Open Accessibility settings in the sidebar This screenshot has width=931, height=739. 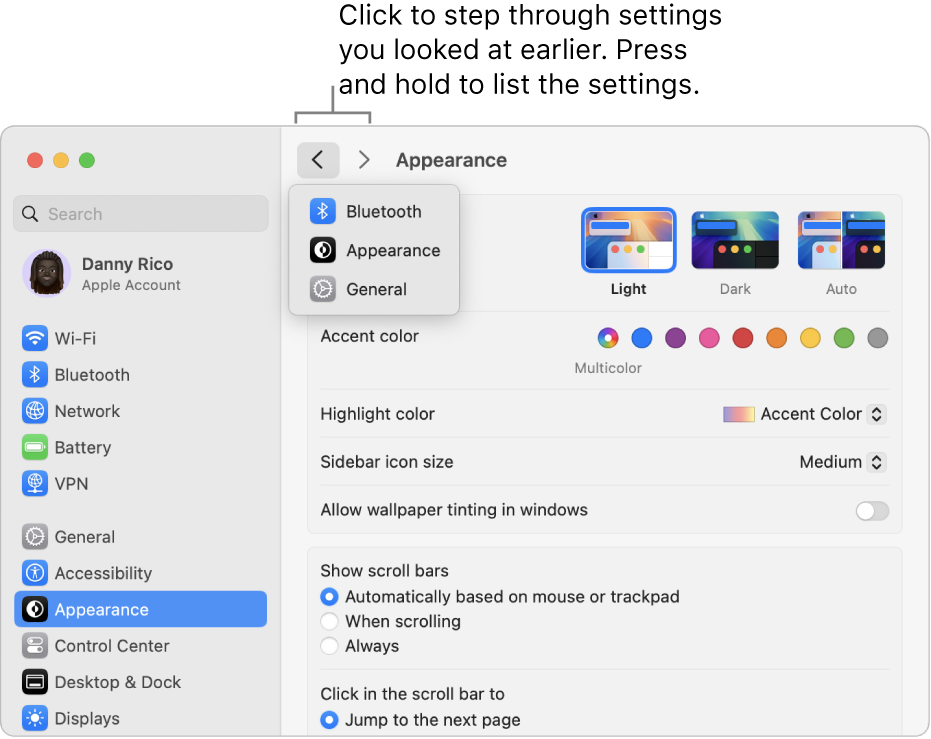click(141, 573)
